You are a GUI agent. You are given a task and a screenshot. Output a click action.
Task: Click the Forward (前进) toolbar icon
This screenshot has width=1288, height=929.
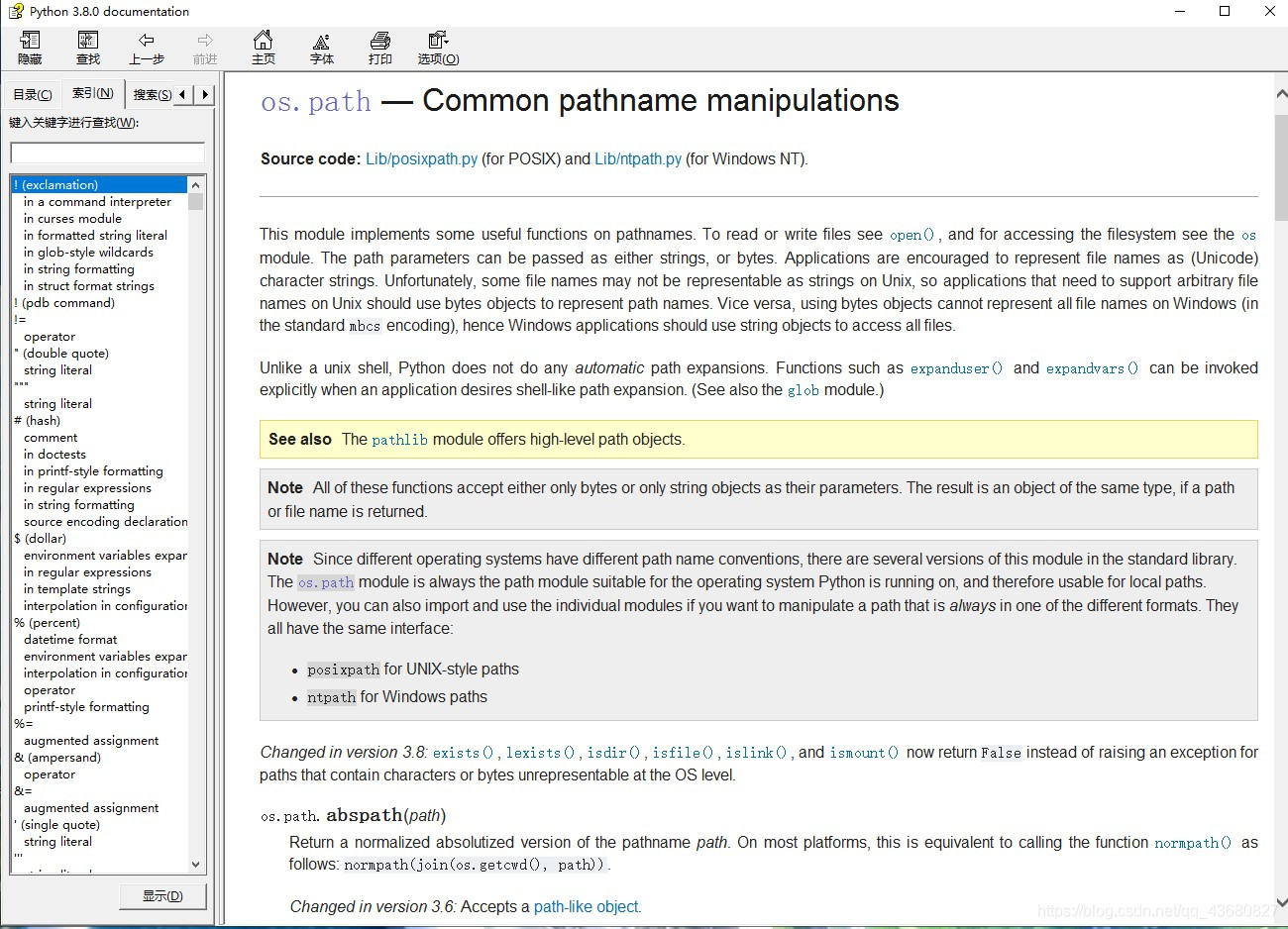coord(205,48)
